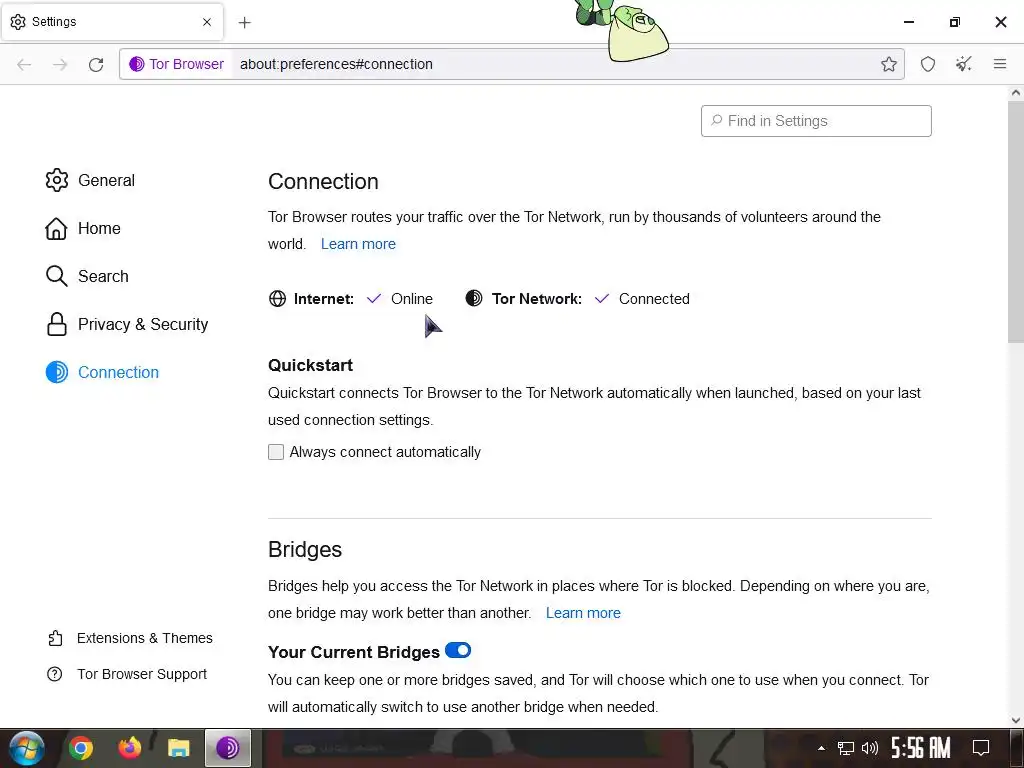Click the Home house icon in sidebar
1024x768 pixels.
point(56,229)
